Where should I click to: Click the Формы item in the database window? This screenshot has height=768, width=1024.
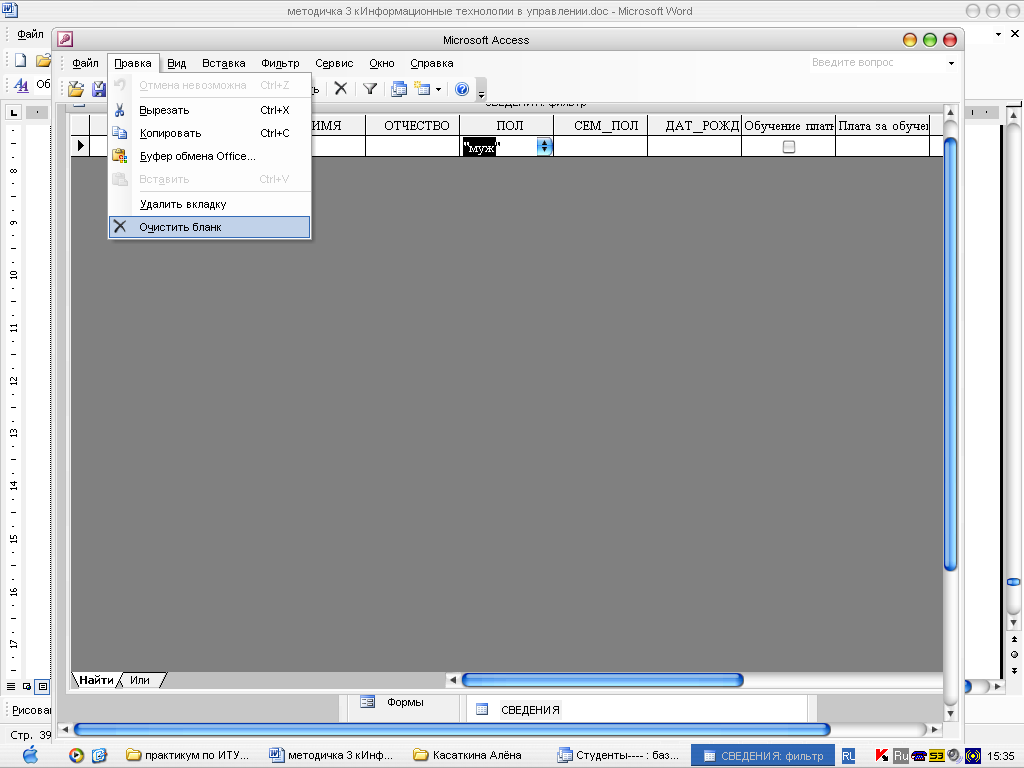point(405,702)
